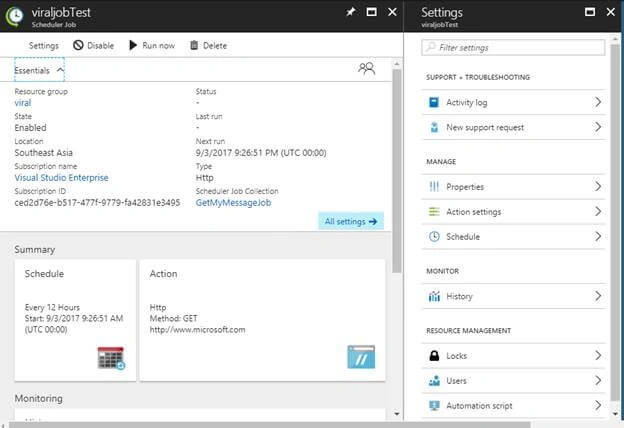This screenshot has width=624, height=428.
Task: Expand History chevron
Action: pyautogui.click(x=598, y=296)
